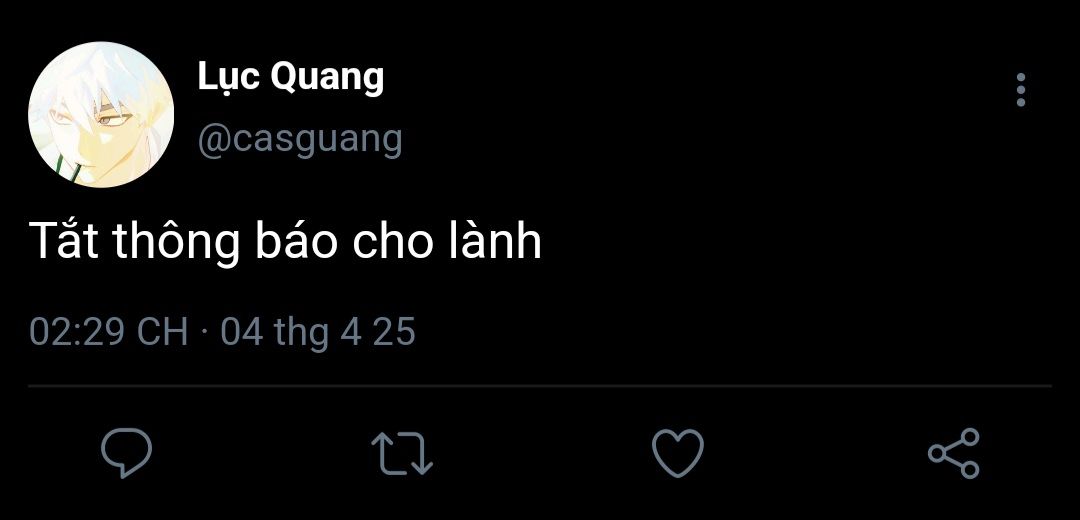
Task: Open the three-dot more options menu
Action: point(1021,90)
